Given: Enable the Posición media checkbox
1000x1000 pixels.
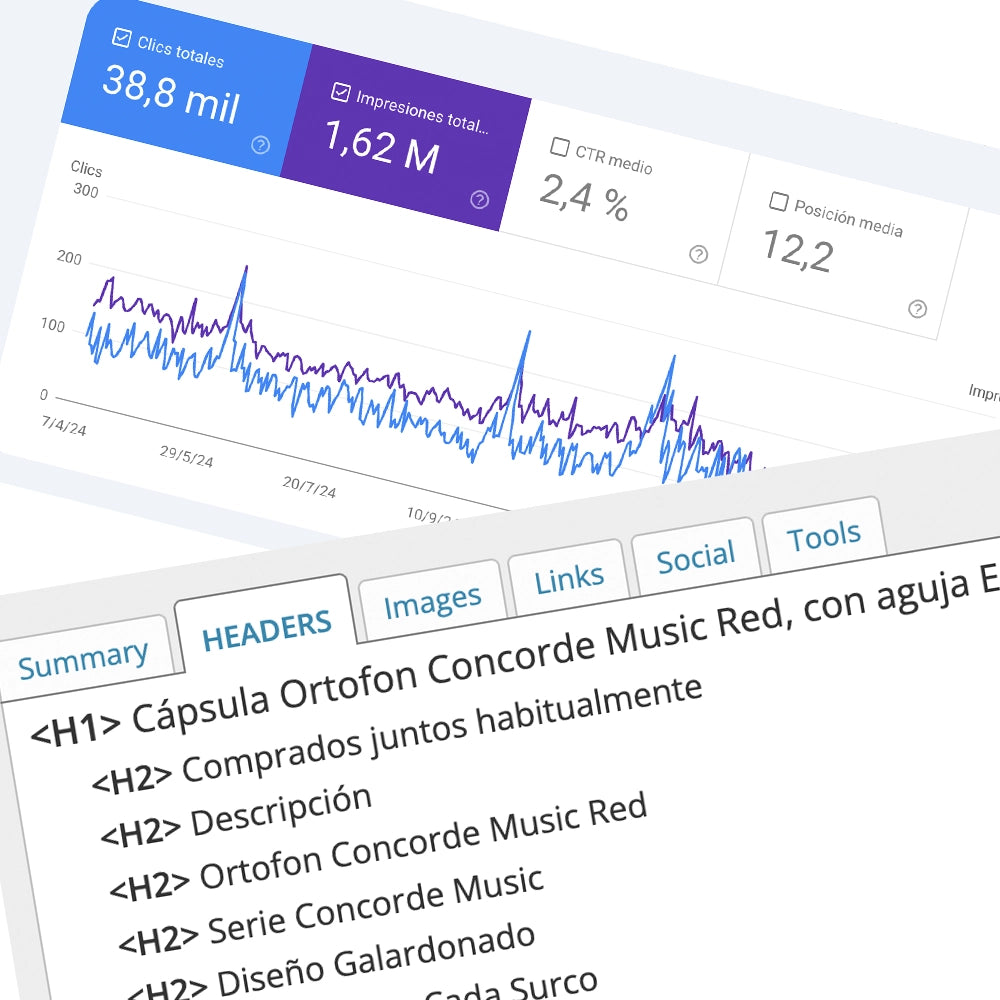Looking at the screenshot, I should click(778, 202).
